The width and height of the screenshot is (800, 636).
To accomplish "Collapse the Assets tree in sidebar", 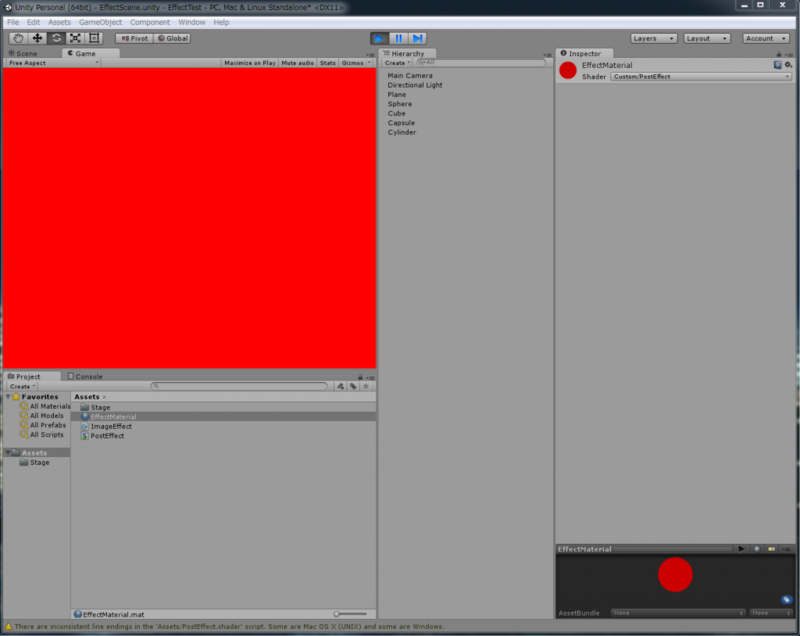I will tap(8, 453).
